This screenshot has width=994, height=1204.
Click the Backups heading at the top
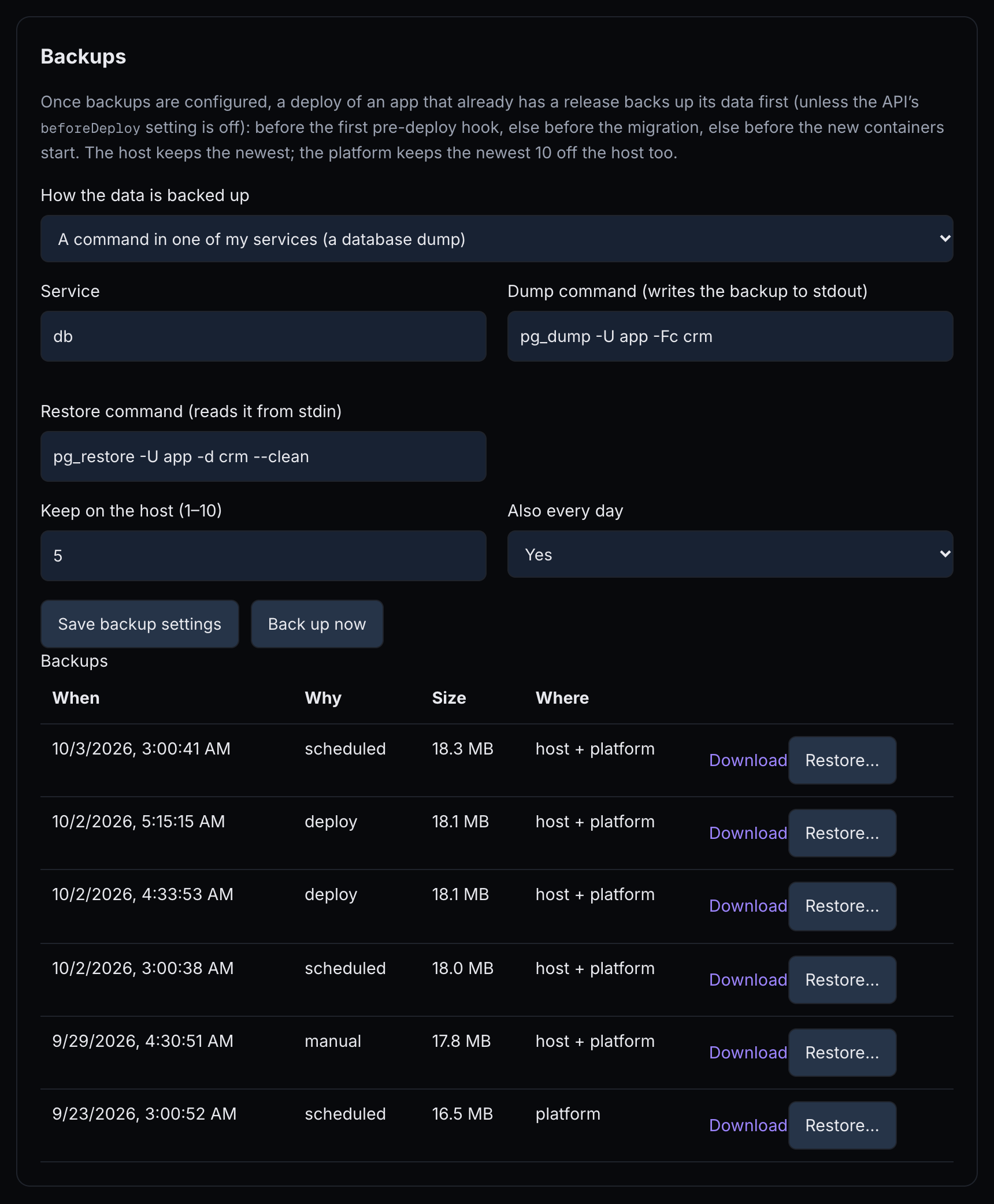(x=83, y=57)
